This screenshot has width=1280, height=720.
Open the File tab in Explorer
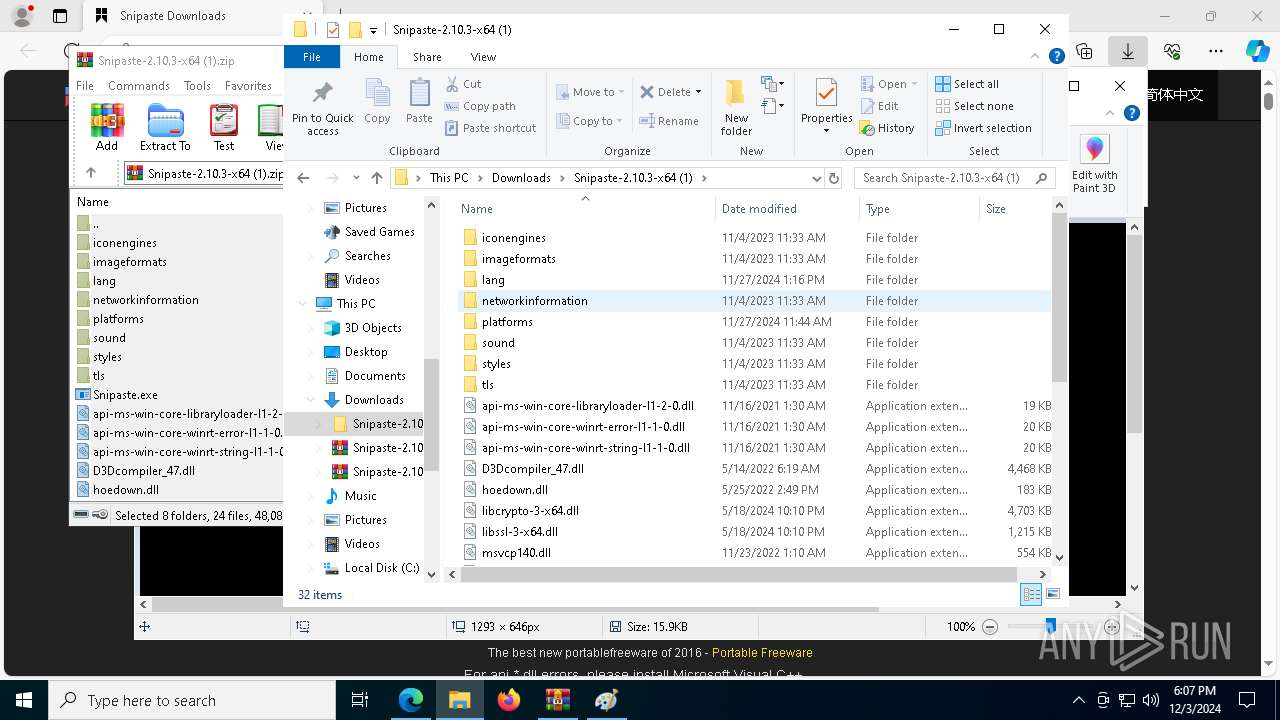312,57
